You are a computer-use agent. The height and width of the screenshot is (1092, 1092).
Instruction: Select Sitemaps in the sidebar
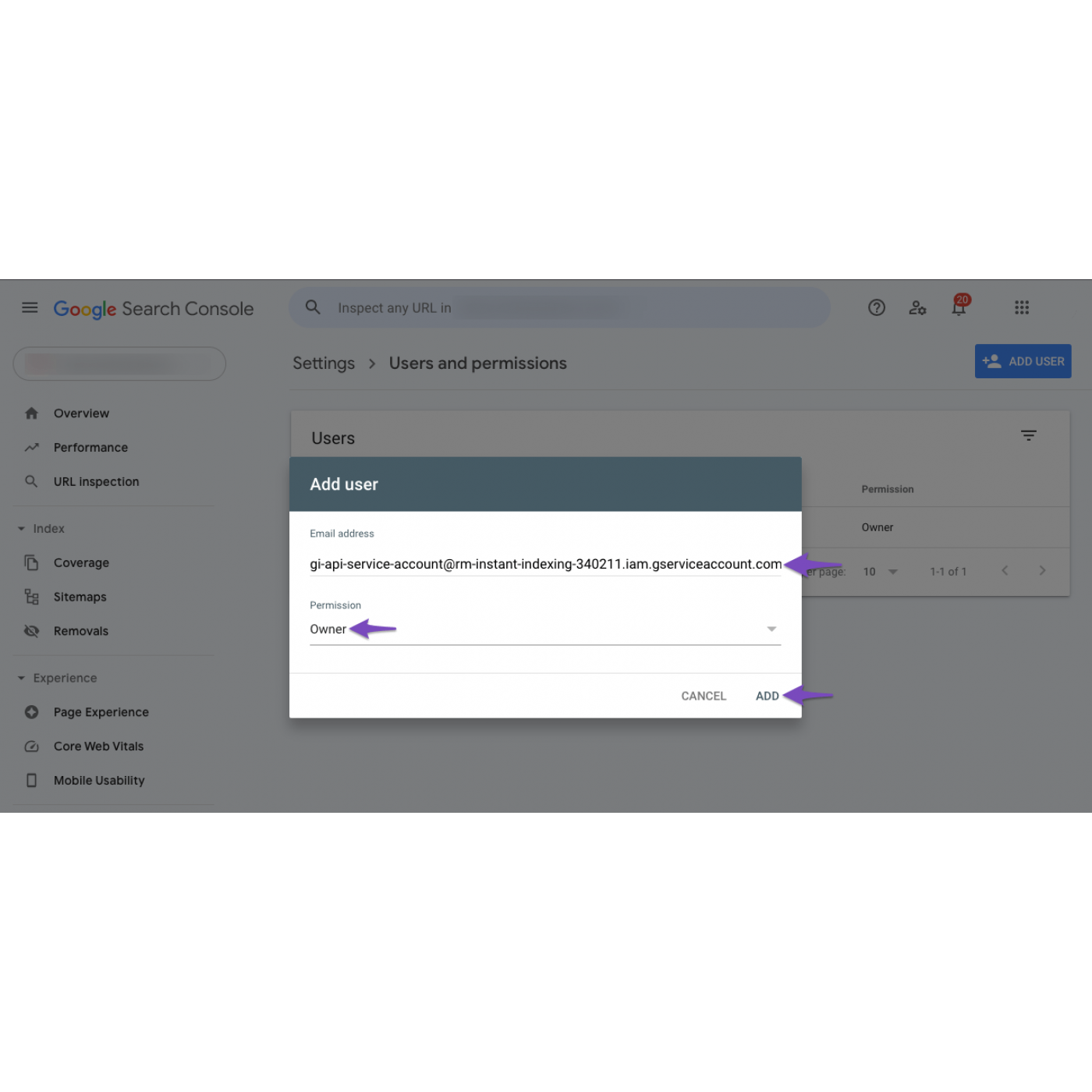pos(80,597)
